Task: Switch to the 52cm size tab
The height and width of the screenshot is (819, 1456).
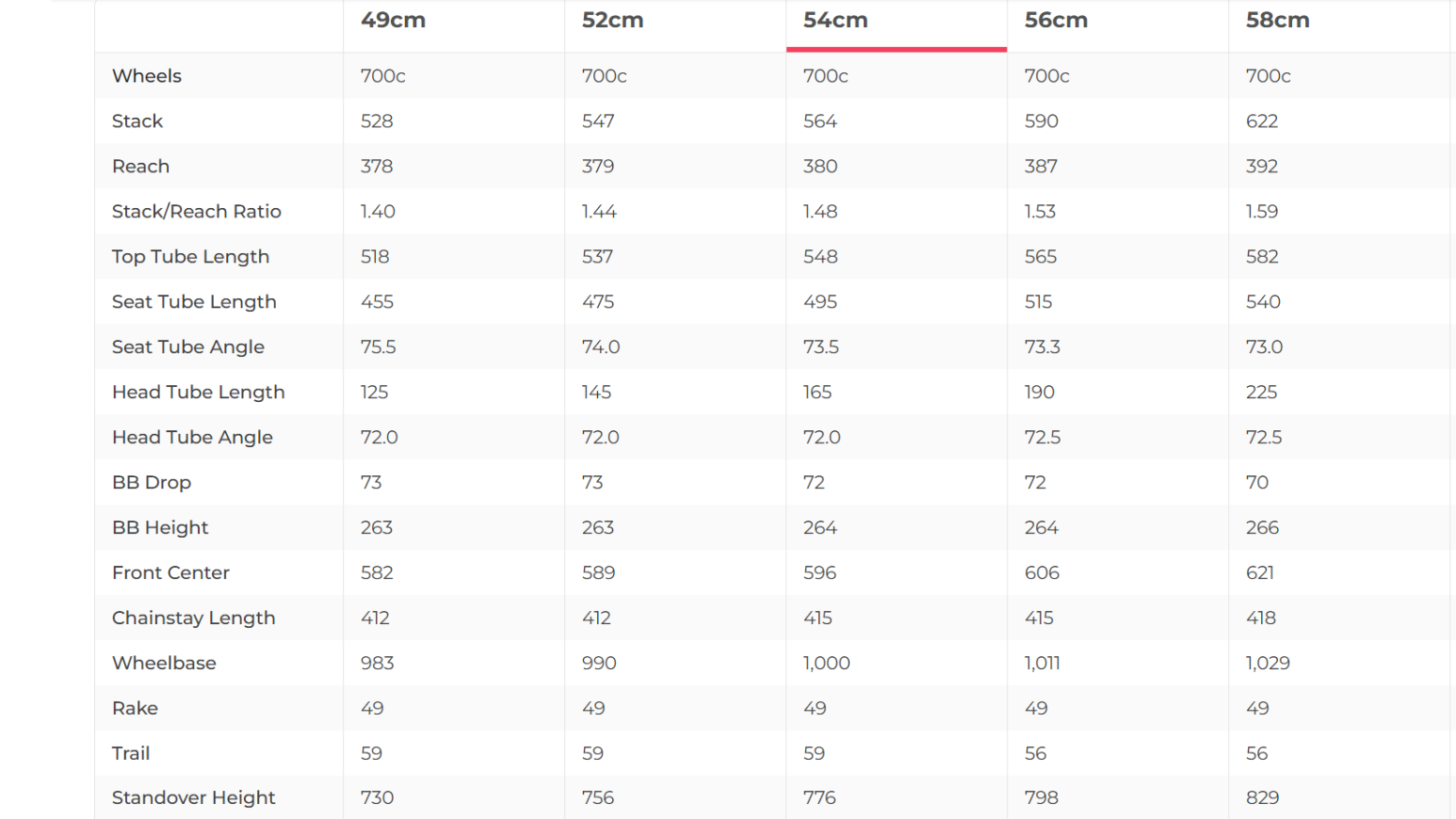Action: tap(613, 21)
